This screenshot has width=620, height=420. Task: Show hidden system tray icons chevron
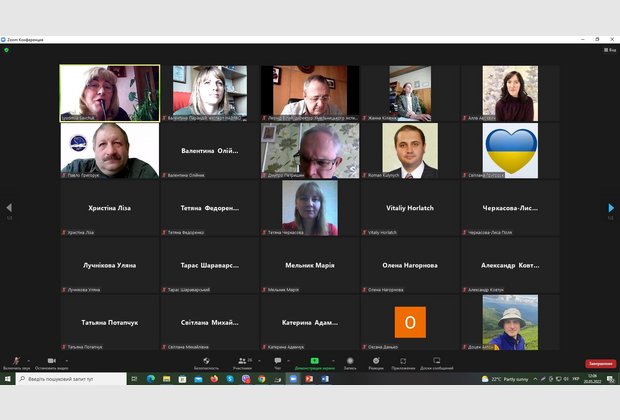click(x=535, y=379)
